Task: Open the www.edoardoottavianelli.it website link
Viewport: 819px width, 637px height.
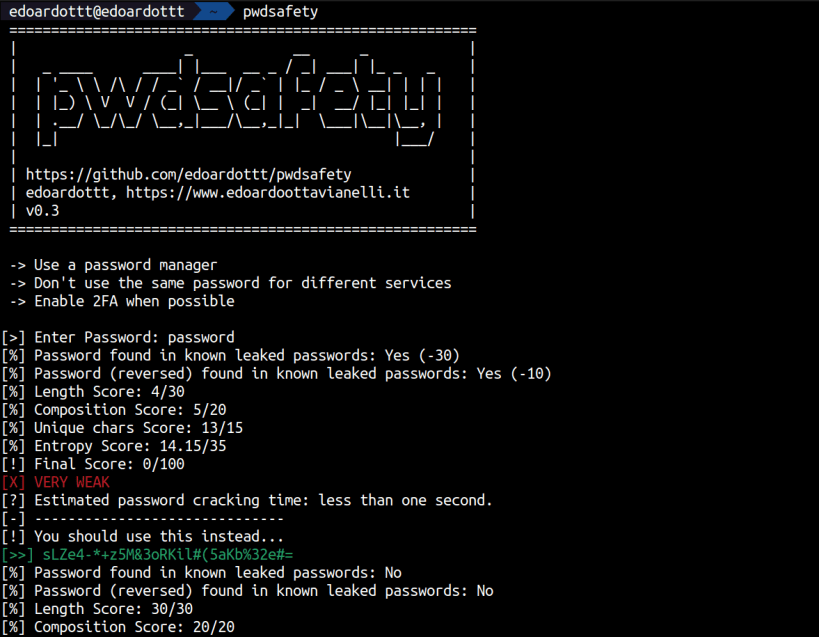Action: click(267, 193)
